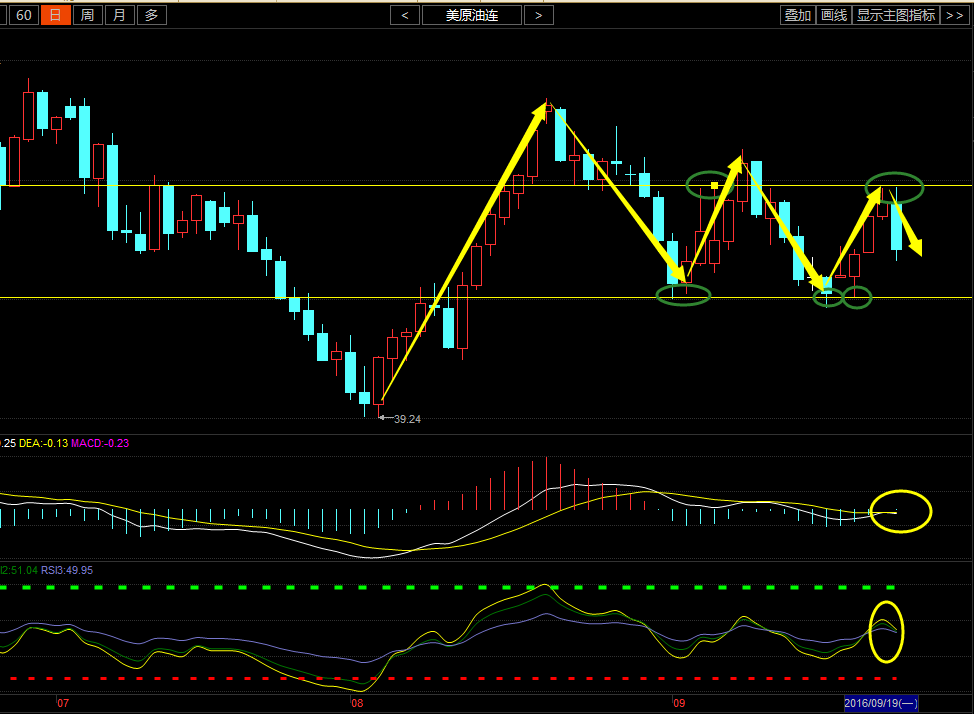
Task: Go to previous symbol with left arrow
Action: point(405,15)
